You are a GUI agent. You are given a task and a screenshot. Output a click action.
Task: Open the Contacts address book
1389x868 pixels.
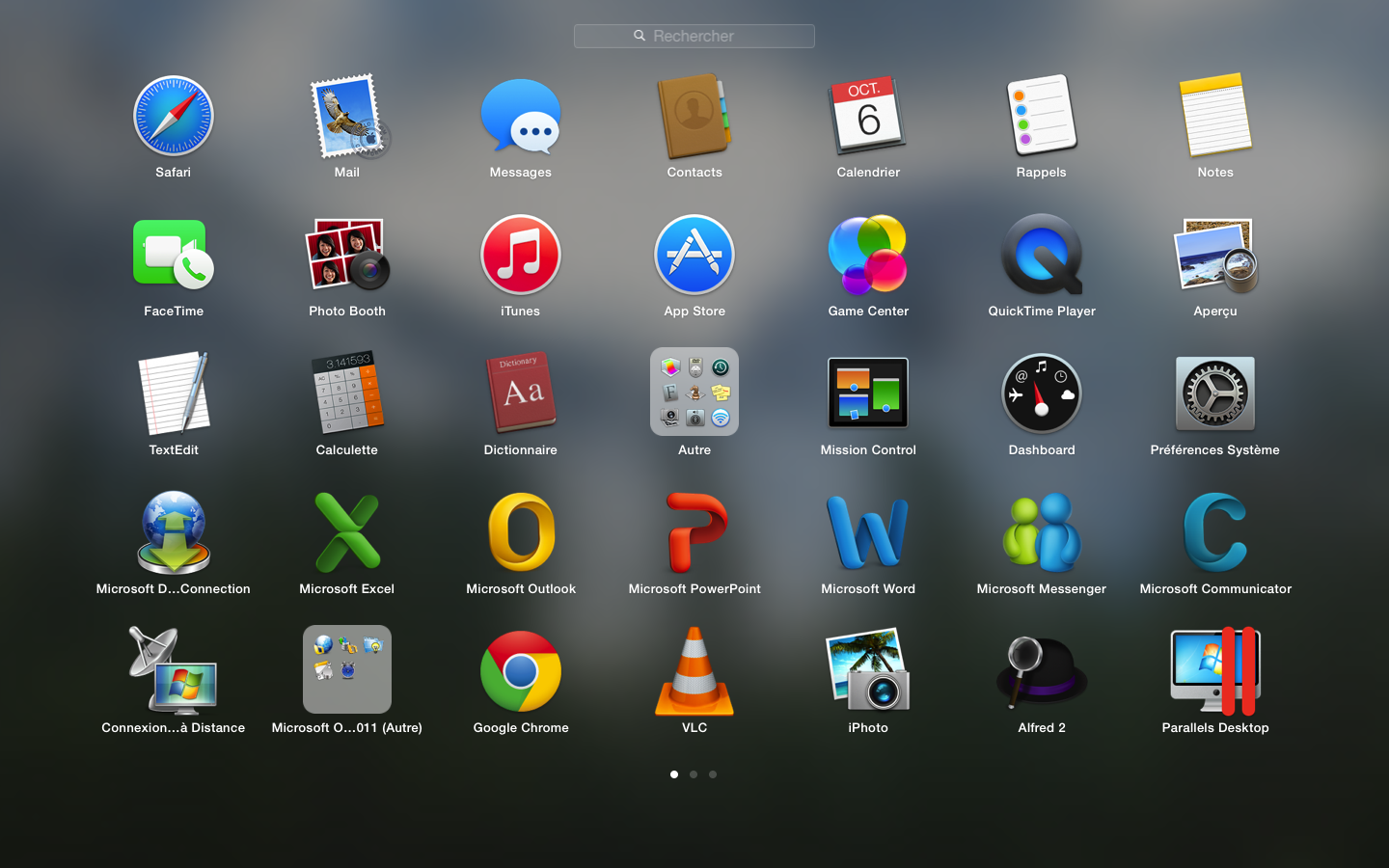tap(694, 117)
